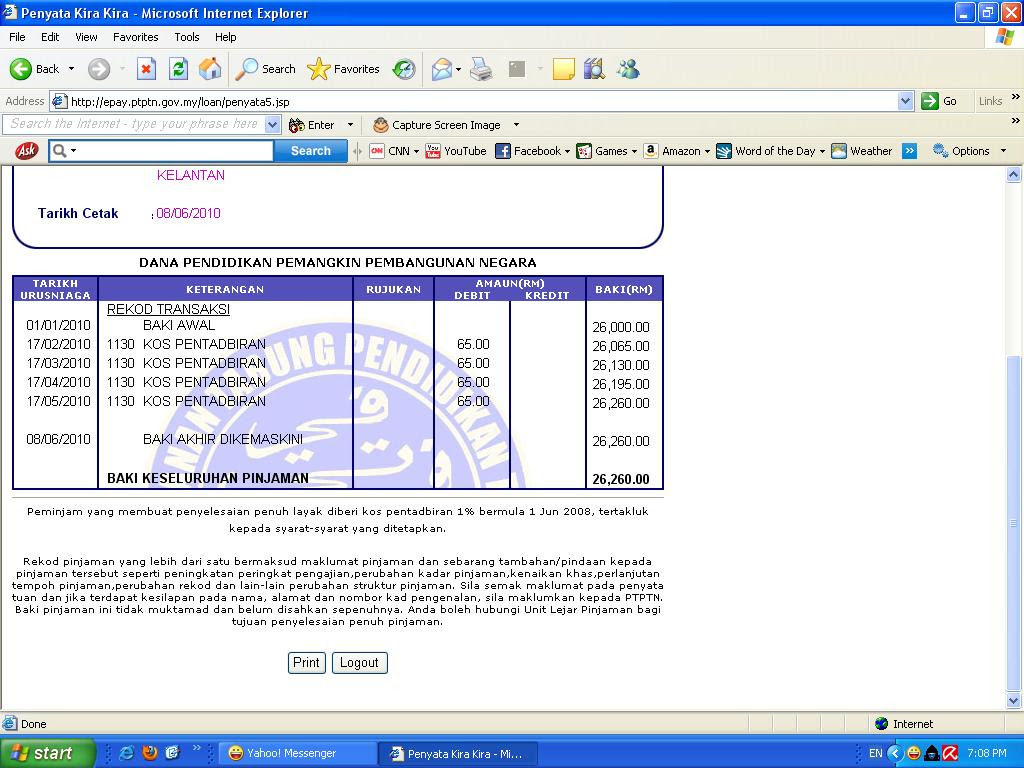
Task: Open the Weather toolbar shortcut
Action: 861,151
